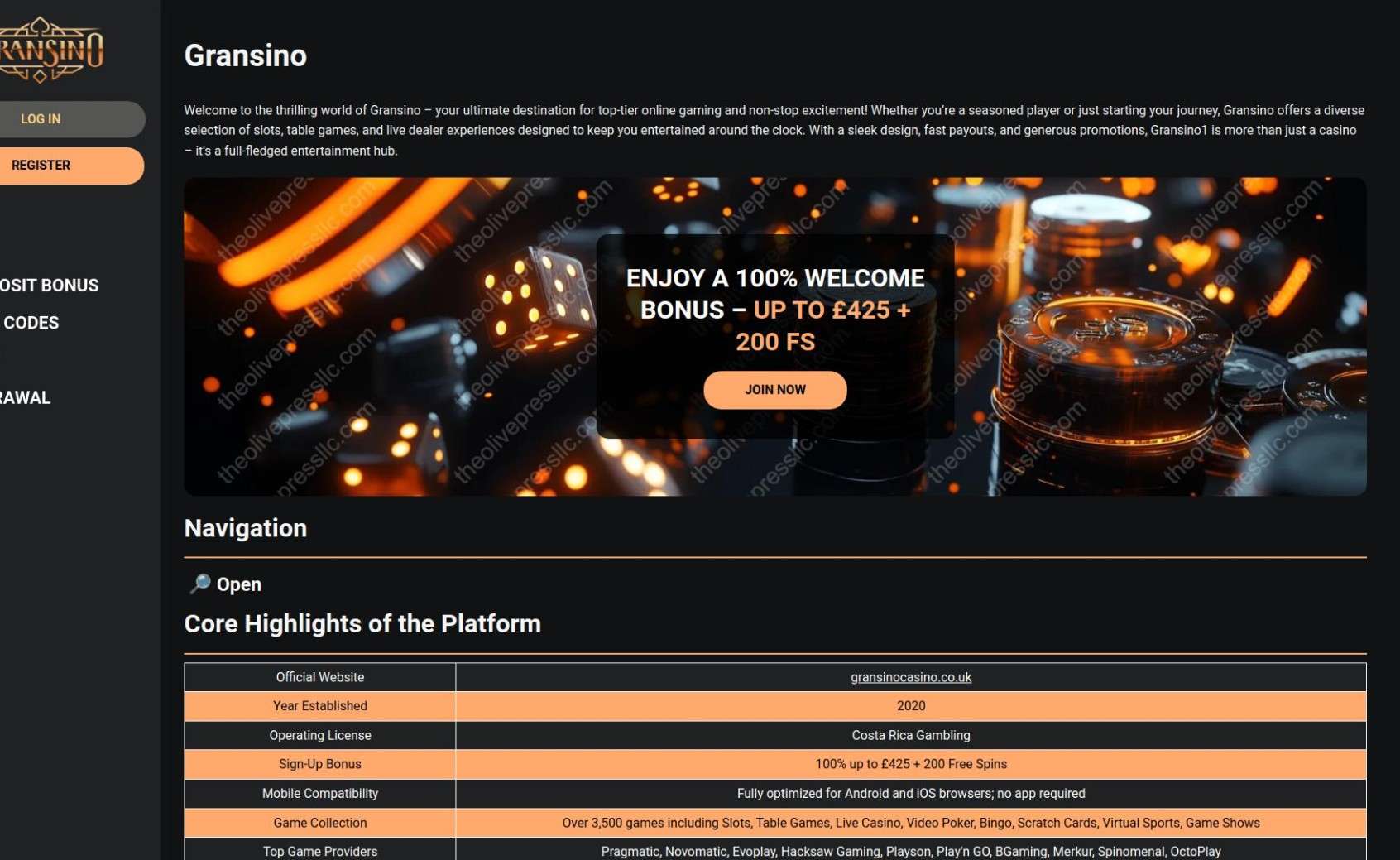
Task: Open the Codes sidebar menu item
Action: coord(31,323)
